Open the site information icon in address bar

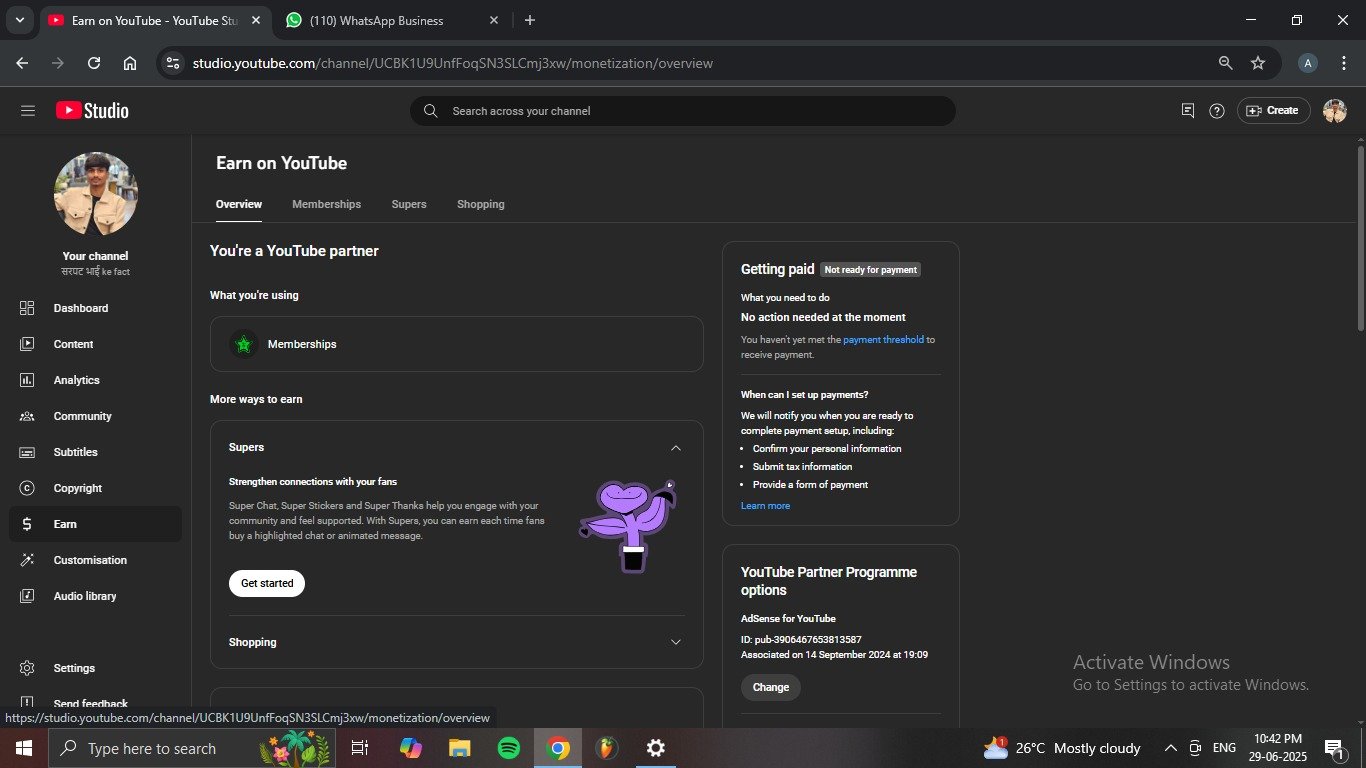(173, 63)
